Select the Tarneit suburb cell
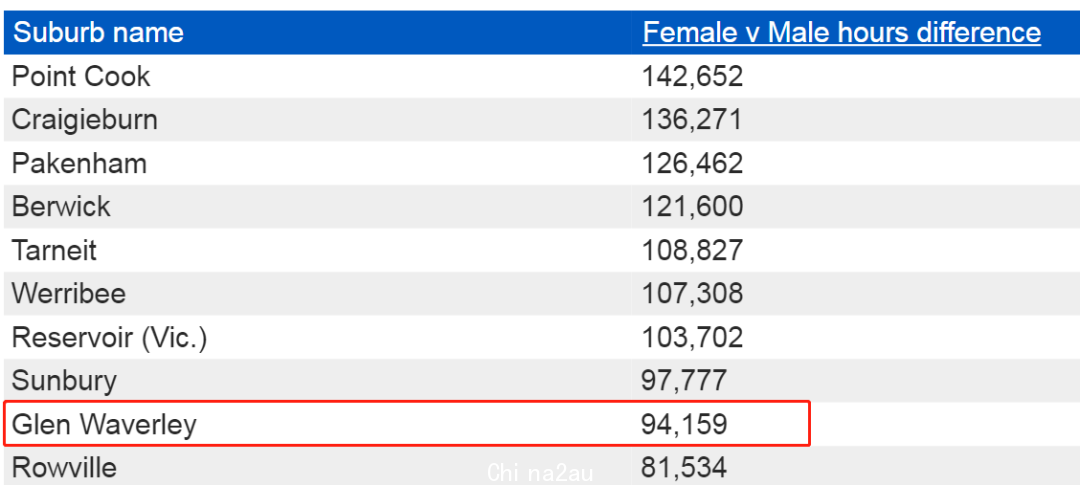 [54, 250]
